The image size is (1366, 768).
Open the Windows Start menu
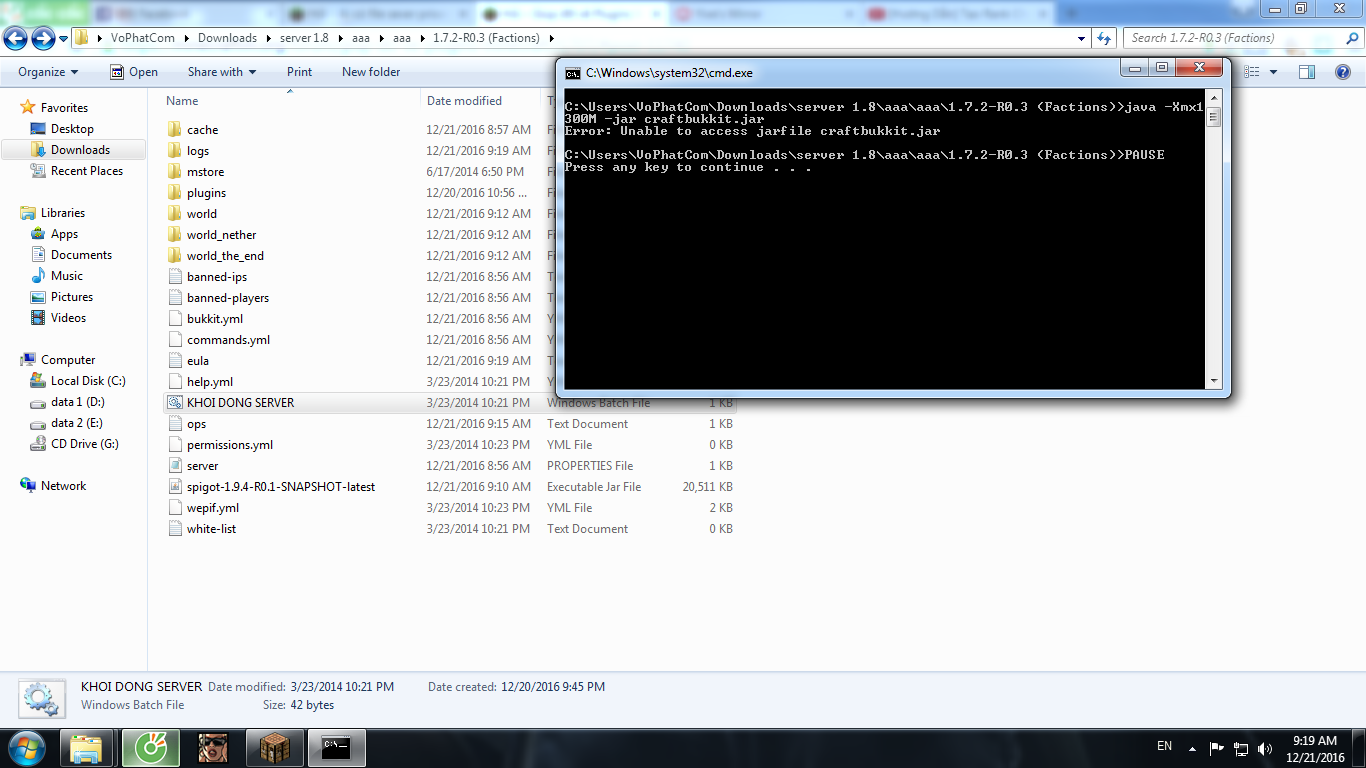coord(25,747)
